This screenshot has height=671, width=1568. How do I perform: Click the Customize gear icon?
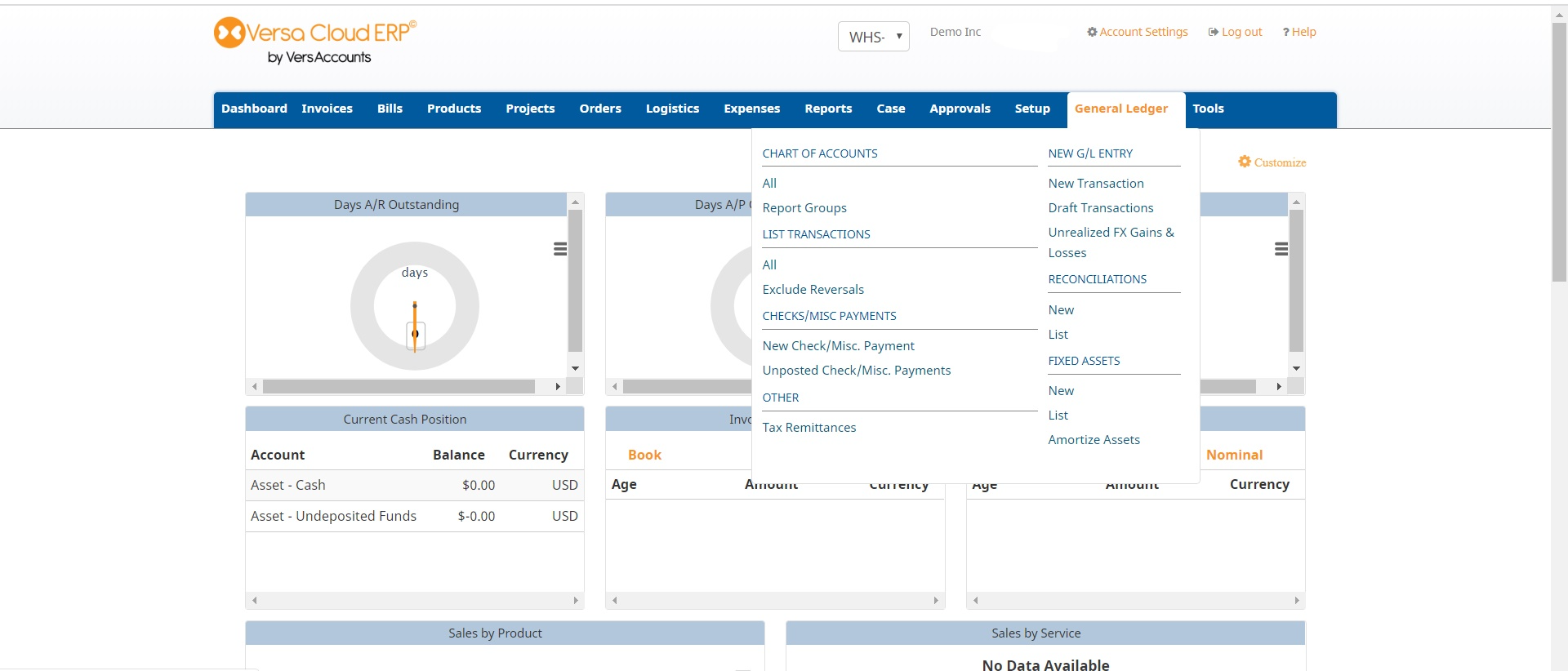1245,162
